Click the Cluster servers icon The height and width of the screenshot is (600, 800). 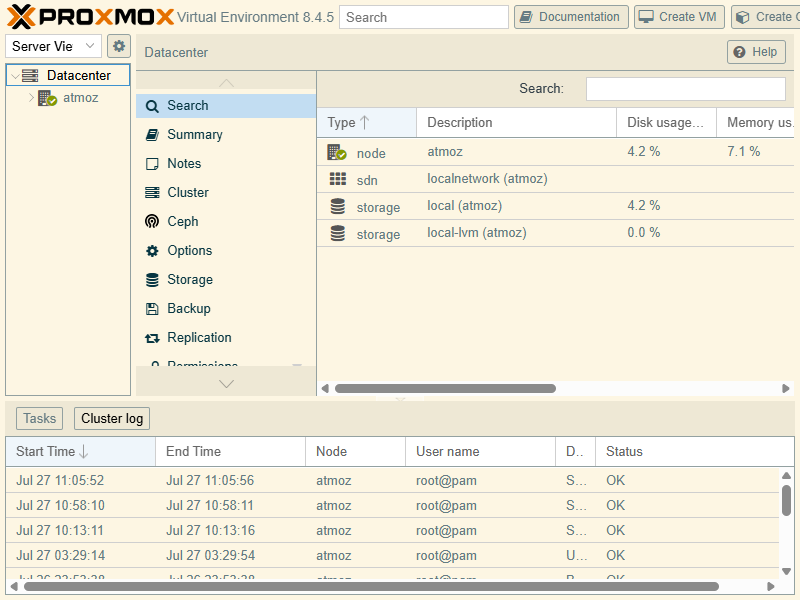point(152,193)
